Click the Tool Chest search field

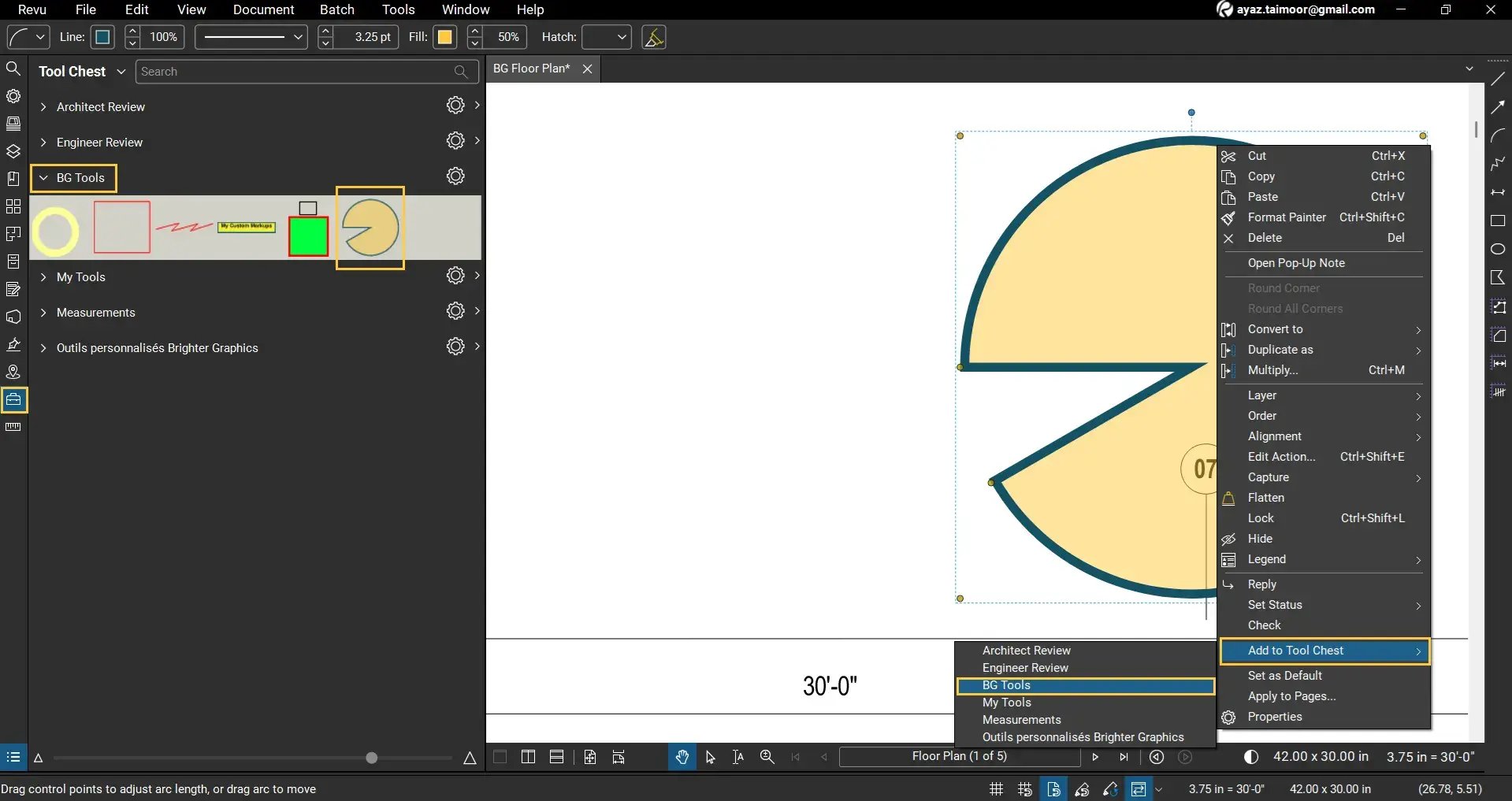pyautogui.click(x=299, y=71)
